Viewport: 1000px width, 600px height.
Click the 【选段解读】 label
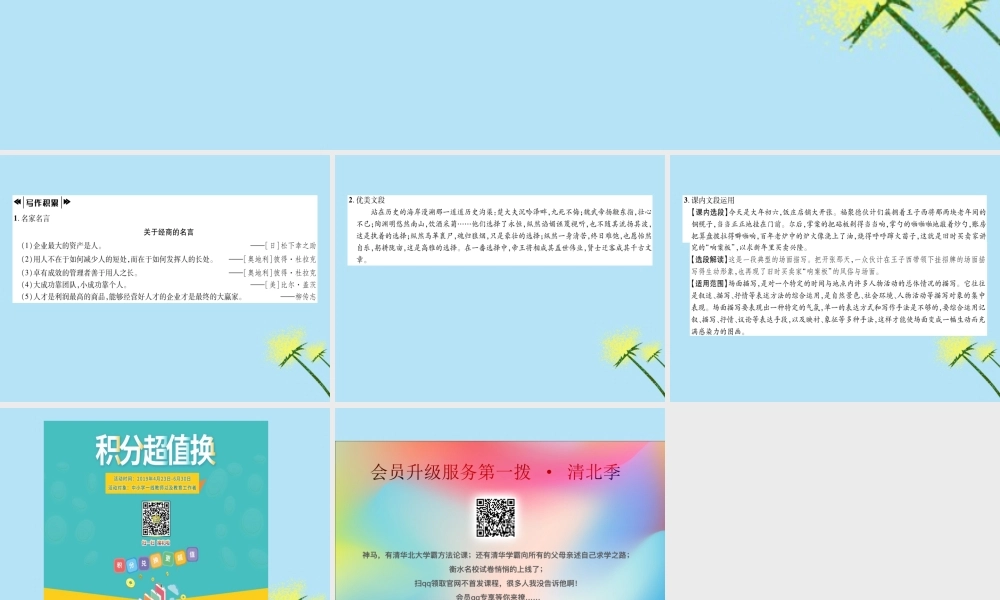pyautogui.click(x=709, y=260)
